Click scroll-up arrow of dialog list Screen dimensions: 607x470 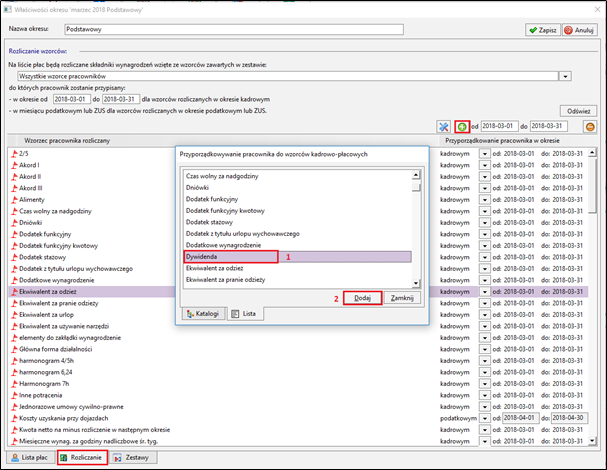pos(416,175)
